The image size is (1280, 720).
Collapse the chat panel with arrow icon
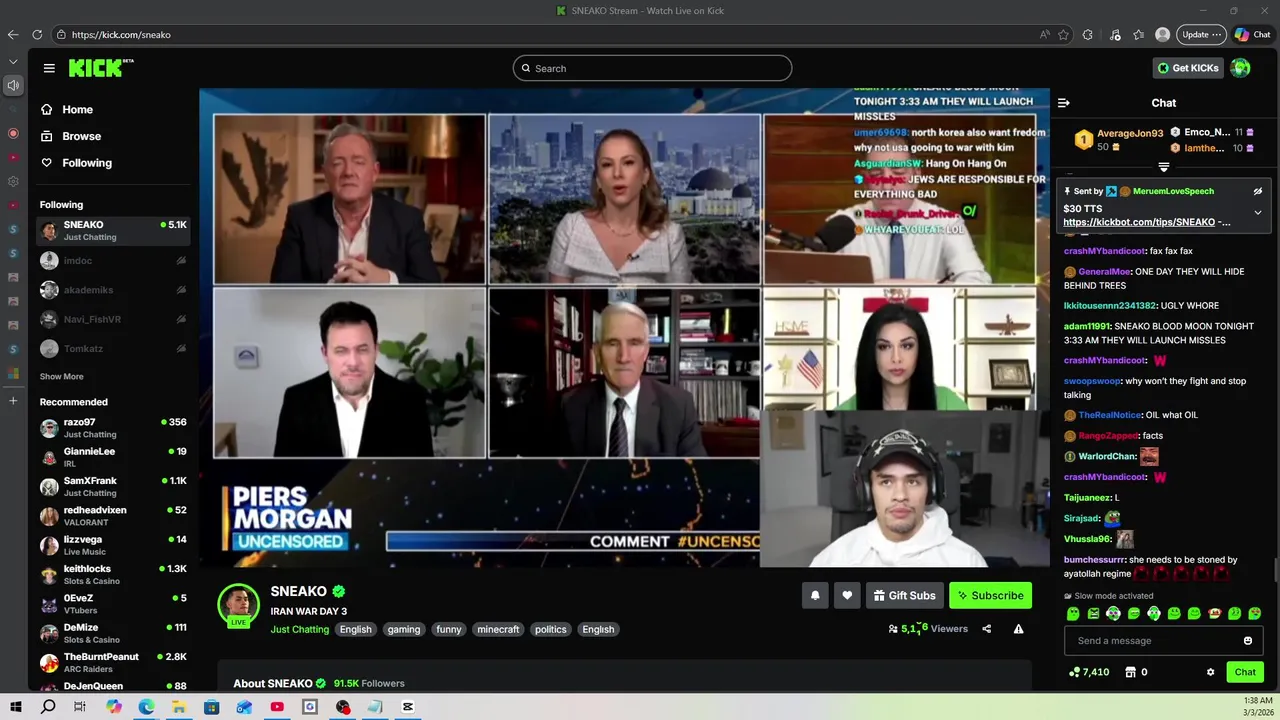1064,103
